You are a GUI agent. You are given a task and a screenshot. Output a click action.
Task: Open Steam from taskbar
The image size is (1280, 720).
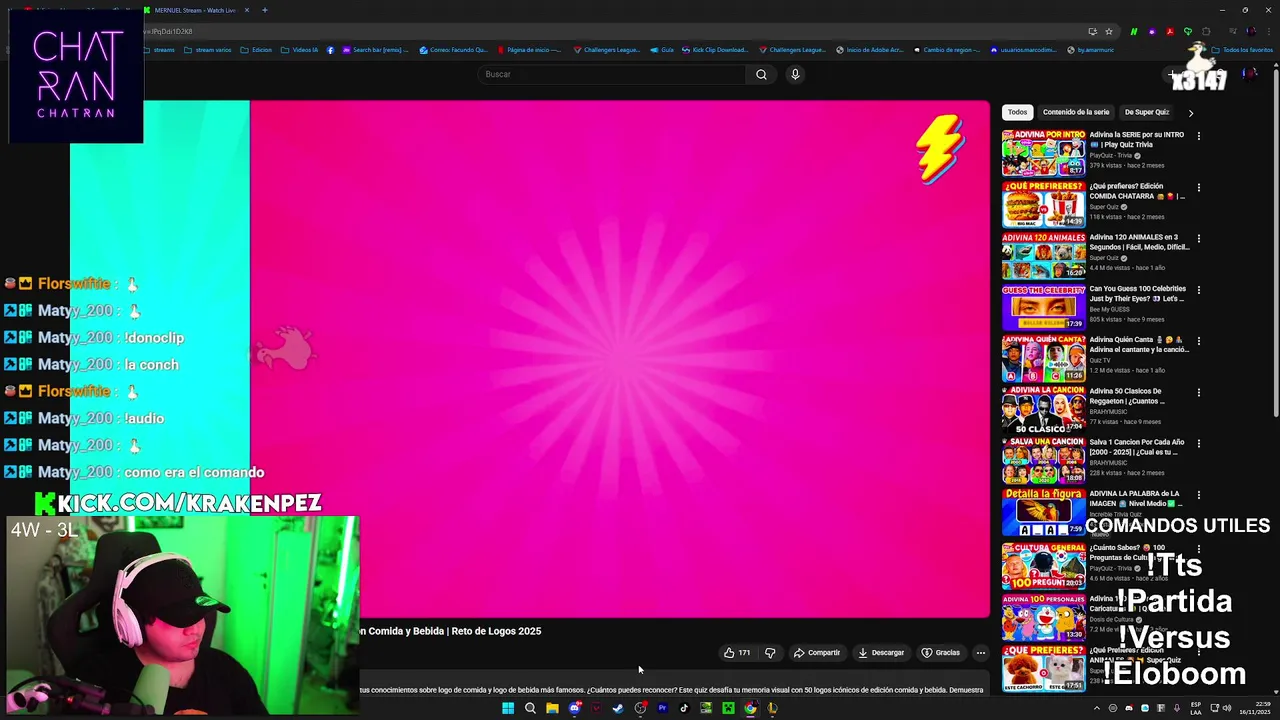(618, 708)
